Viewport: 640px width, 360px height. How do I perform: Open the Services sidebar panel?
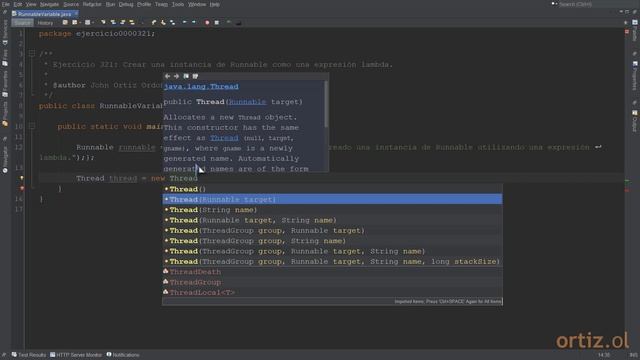tap(5, 32)
